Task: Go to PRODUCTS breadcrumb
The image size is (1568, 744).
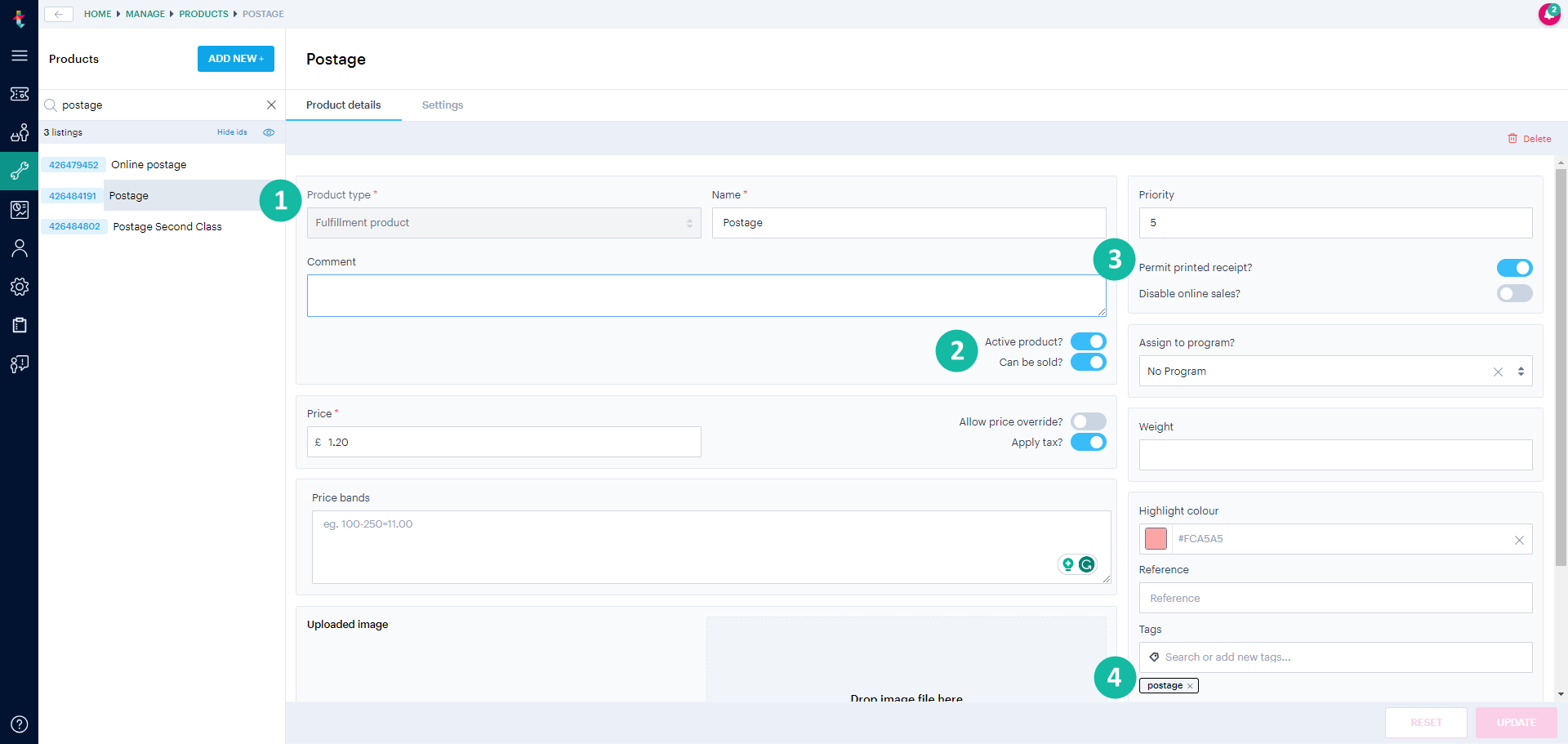Action: click(203, 14)
